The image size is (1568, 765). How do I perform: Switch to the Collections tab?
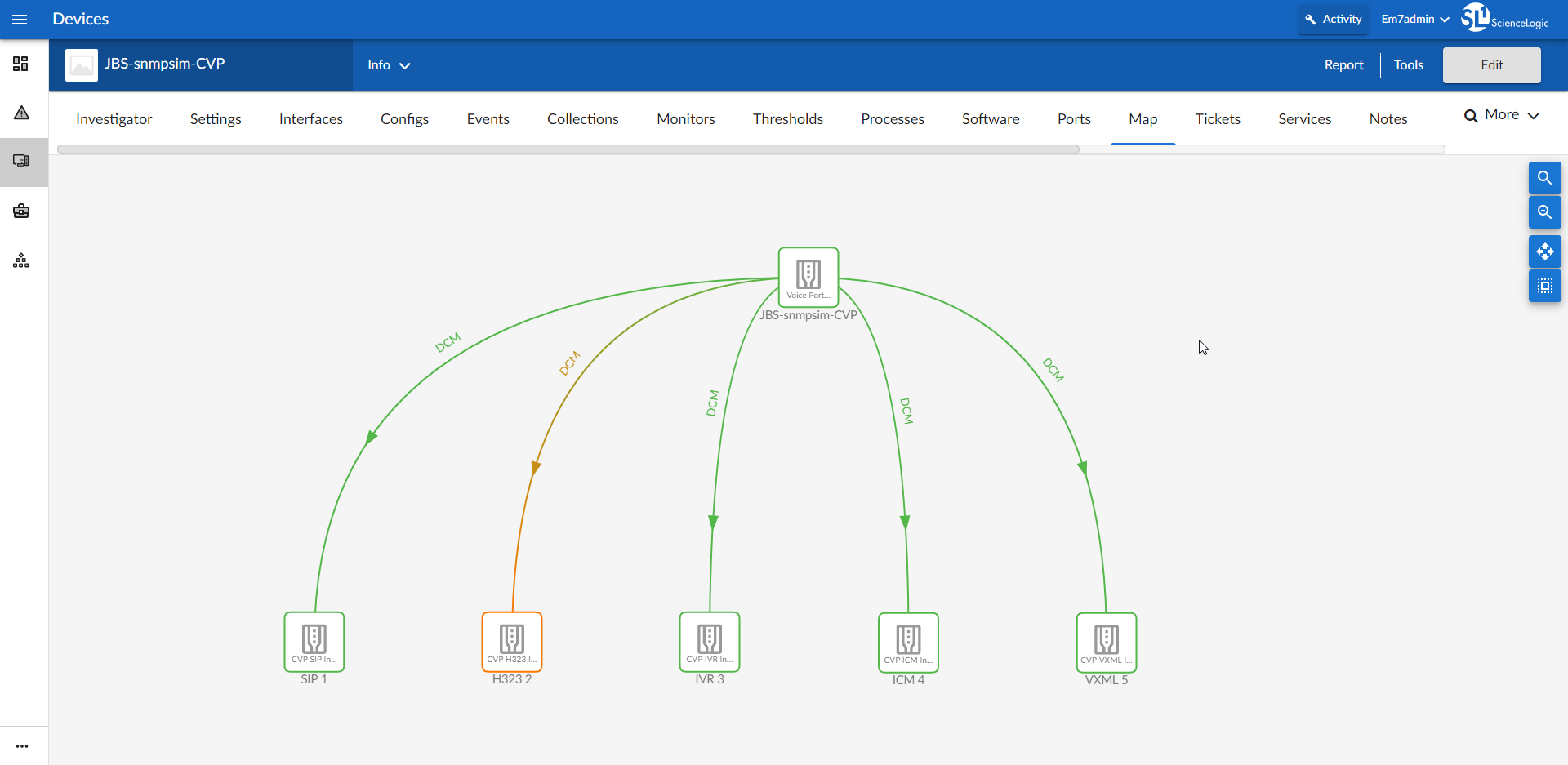[x=583, y=119]
